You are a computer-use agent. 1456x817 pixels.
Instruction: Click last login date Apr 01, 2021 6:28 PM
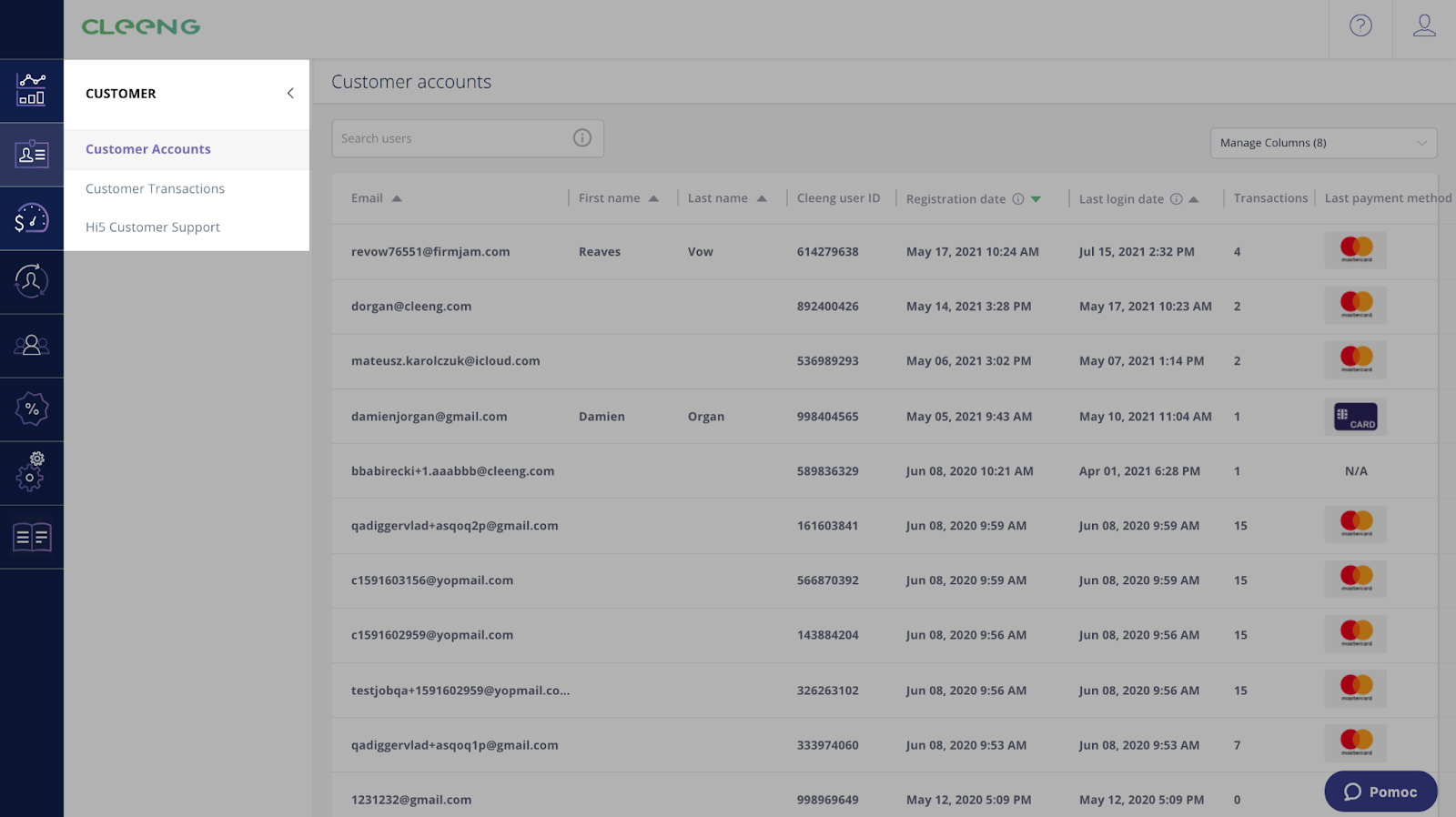(1139, 471)
